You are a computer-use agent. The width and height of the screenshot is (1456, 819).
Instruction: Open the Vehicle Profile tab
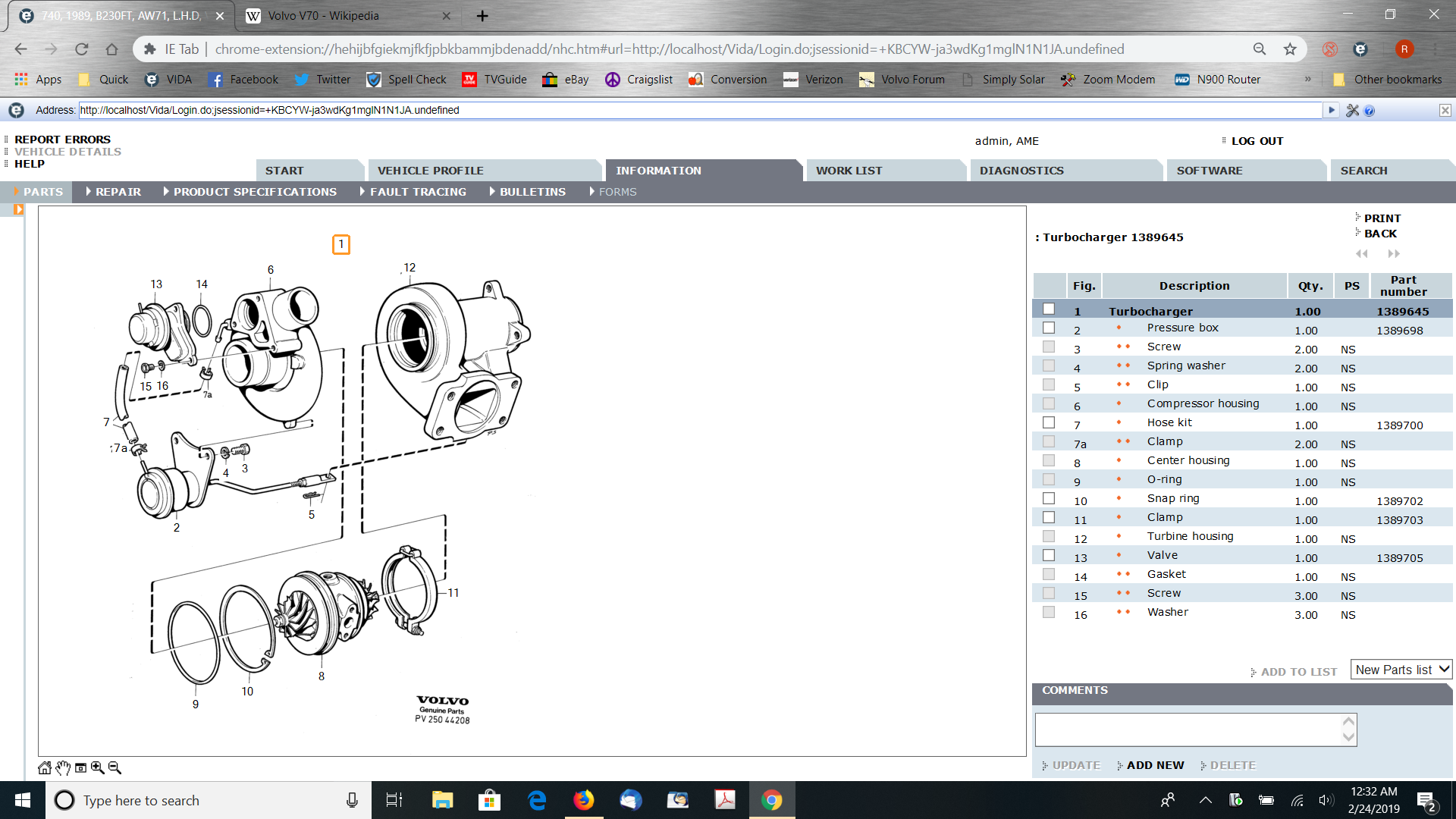430,171
